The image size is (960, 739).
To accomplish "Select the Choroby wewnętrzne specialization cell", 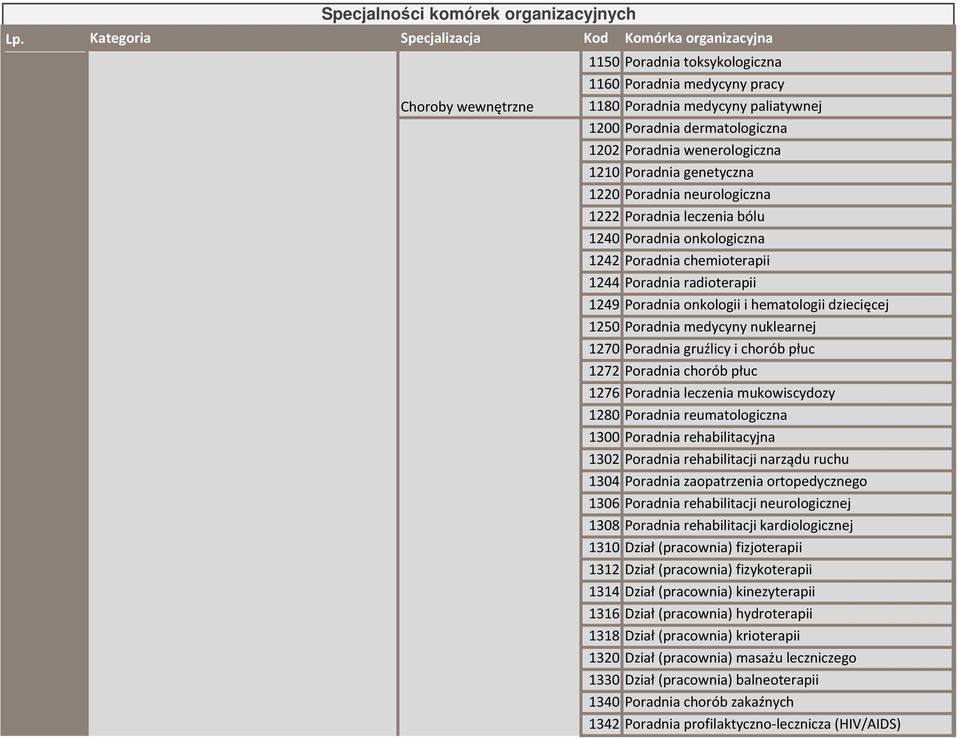I will (x=489, y=84).
